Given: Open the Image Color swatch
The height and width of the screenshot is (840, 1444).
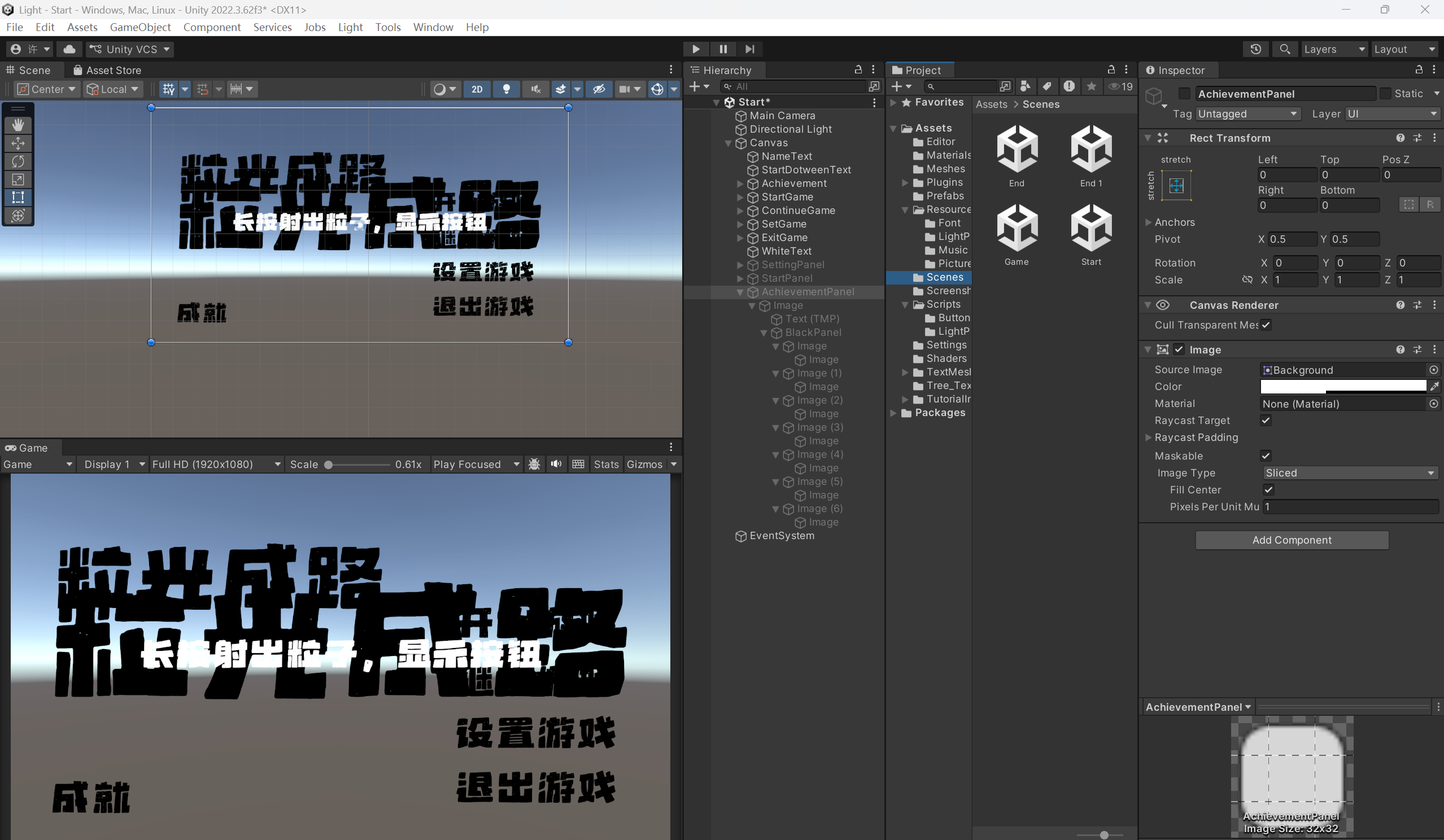Looking at the screenshot, I should [x=1342, y=387].
